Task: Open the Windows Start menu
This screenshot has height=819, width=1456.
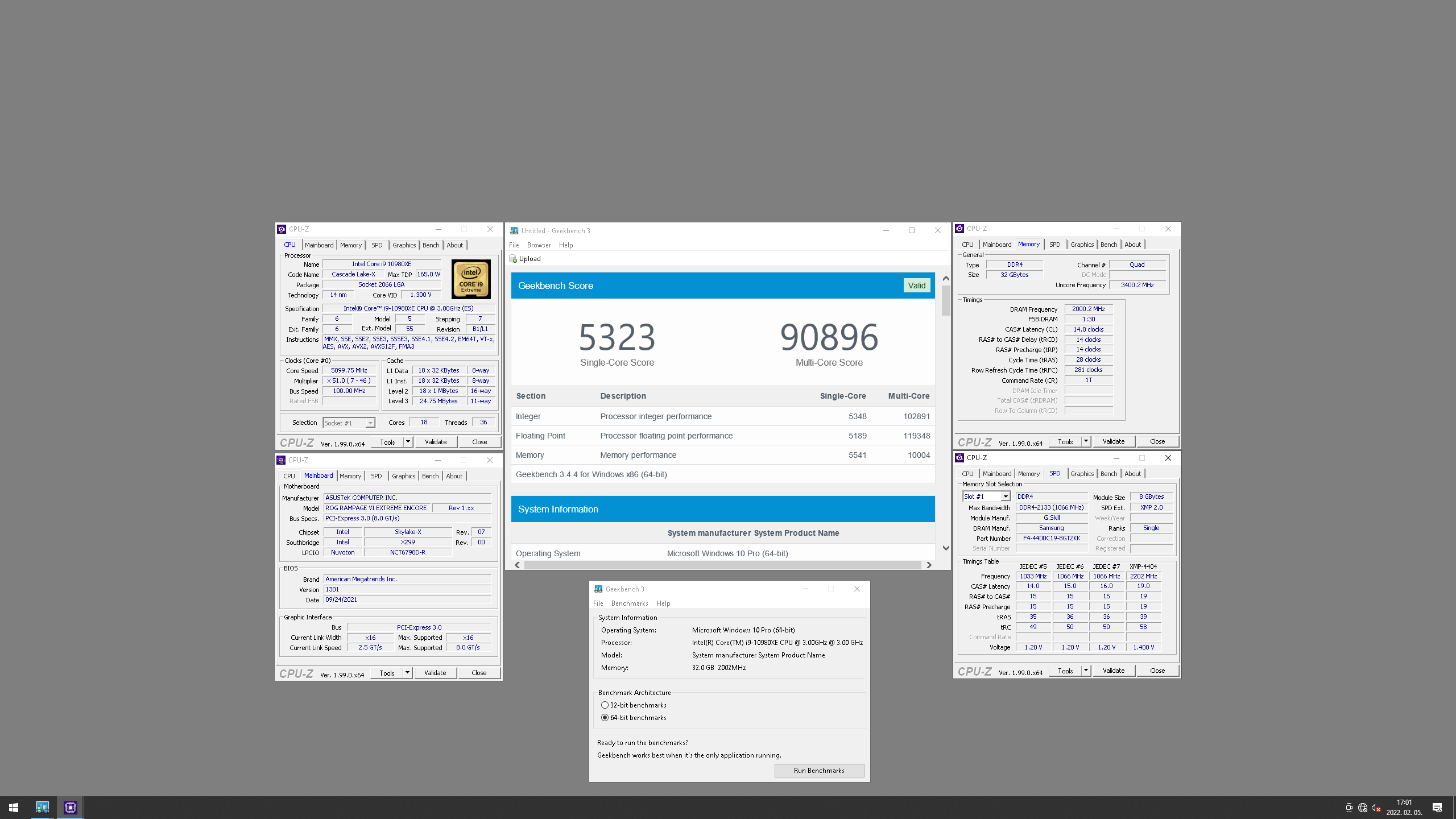Action: click(x=14, y=807)
